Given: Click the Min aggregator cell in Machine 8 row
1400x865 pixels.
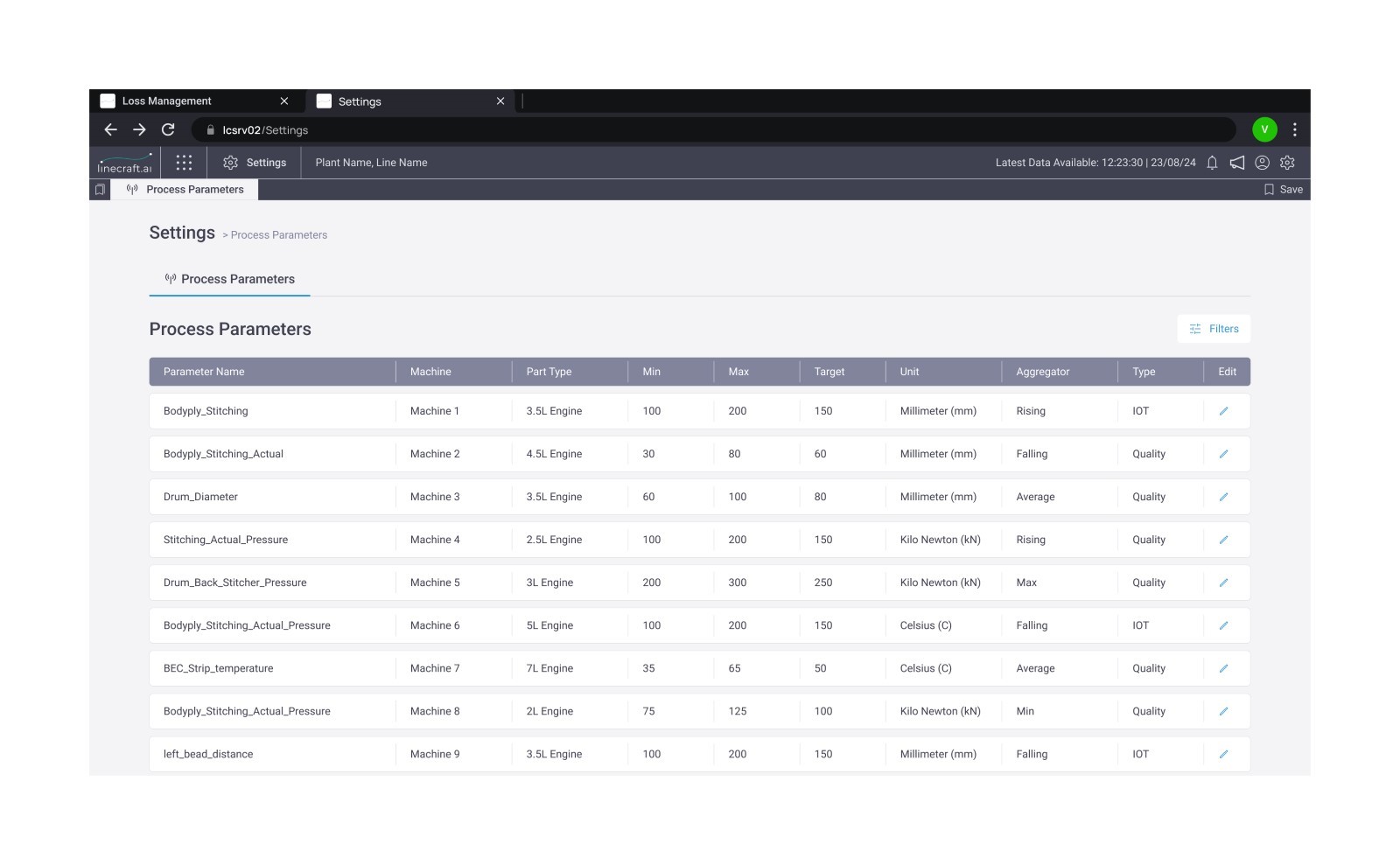Looking at the screenshot, I should tap(1025, 711).
